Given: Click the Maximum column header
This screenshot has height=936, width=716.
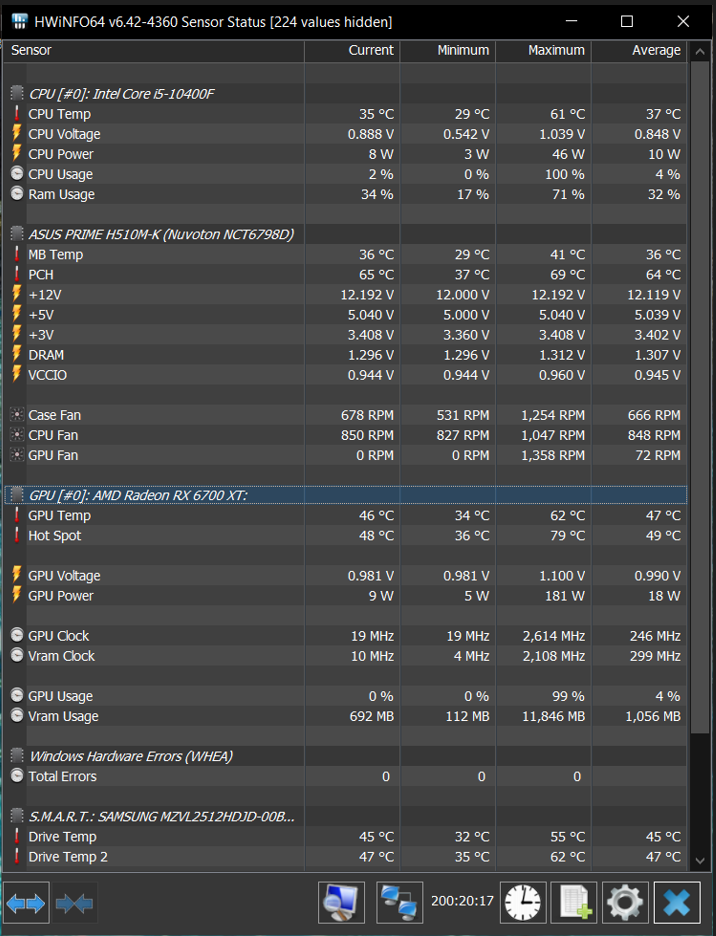Looking at the screenshot, I should coord(543,50).
